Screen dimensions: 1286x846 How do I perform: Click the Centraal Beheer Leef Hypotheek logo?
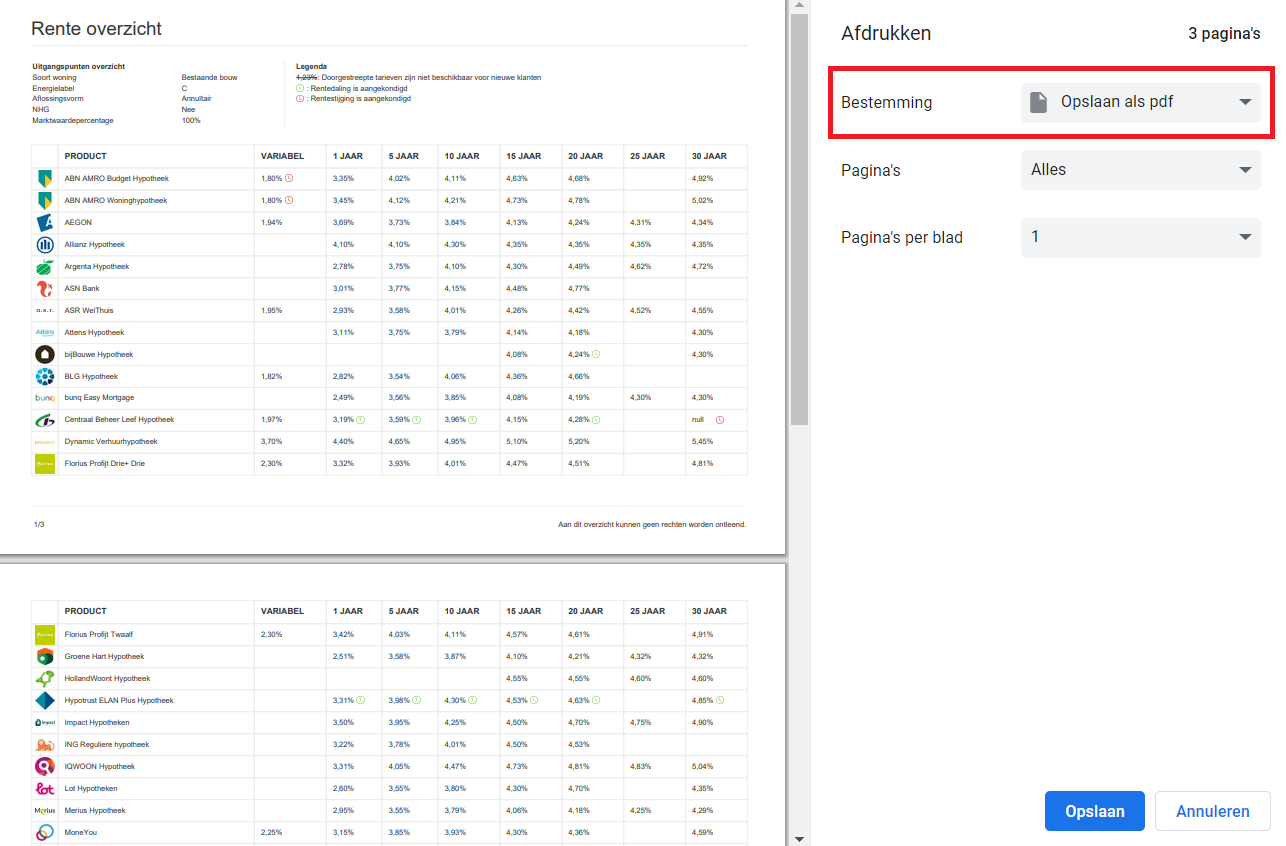pyautogui.click(x=44, y=420)
